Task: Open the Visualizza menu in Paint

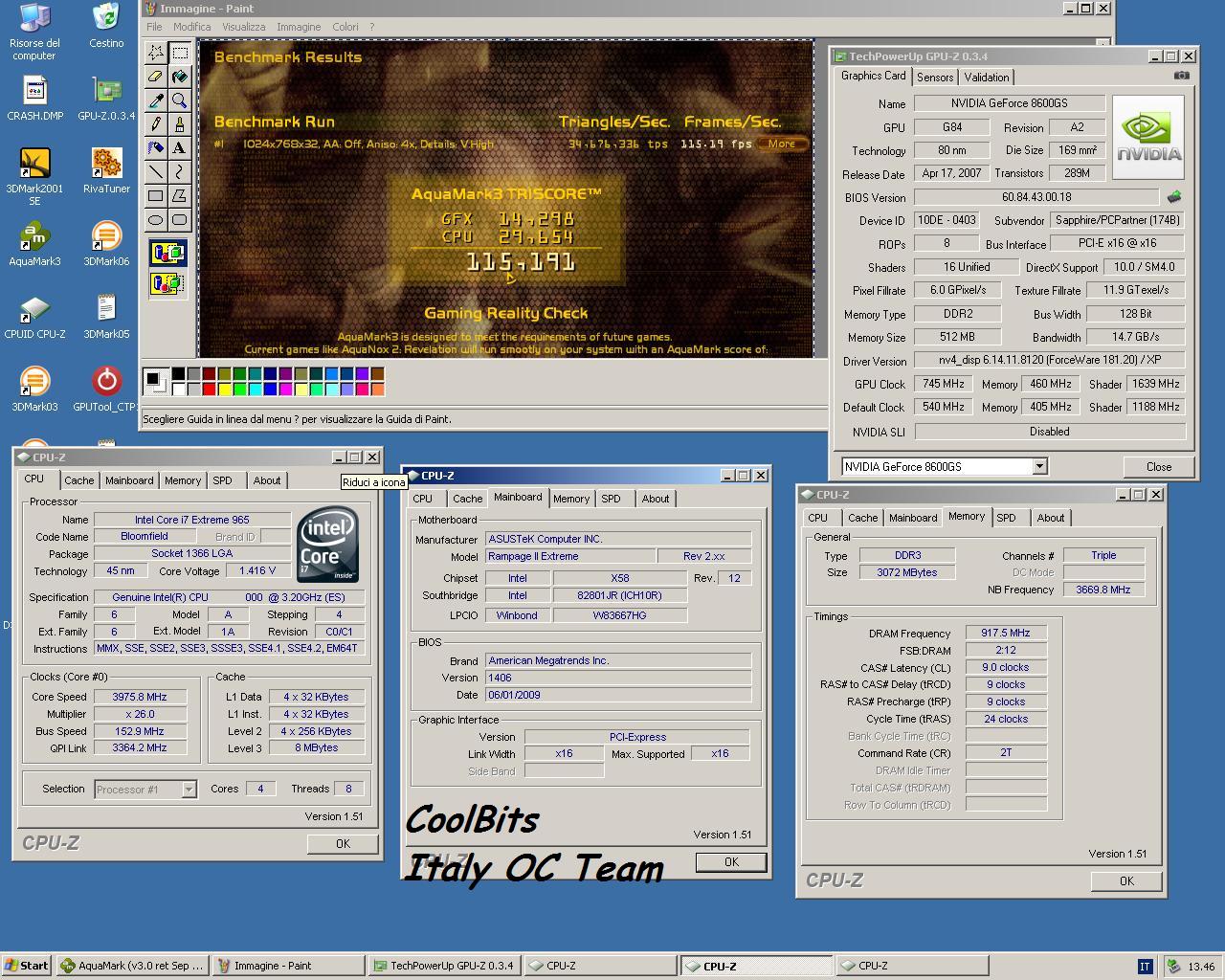Action: [x=244, y=27]
